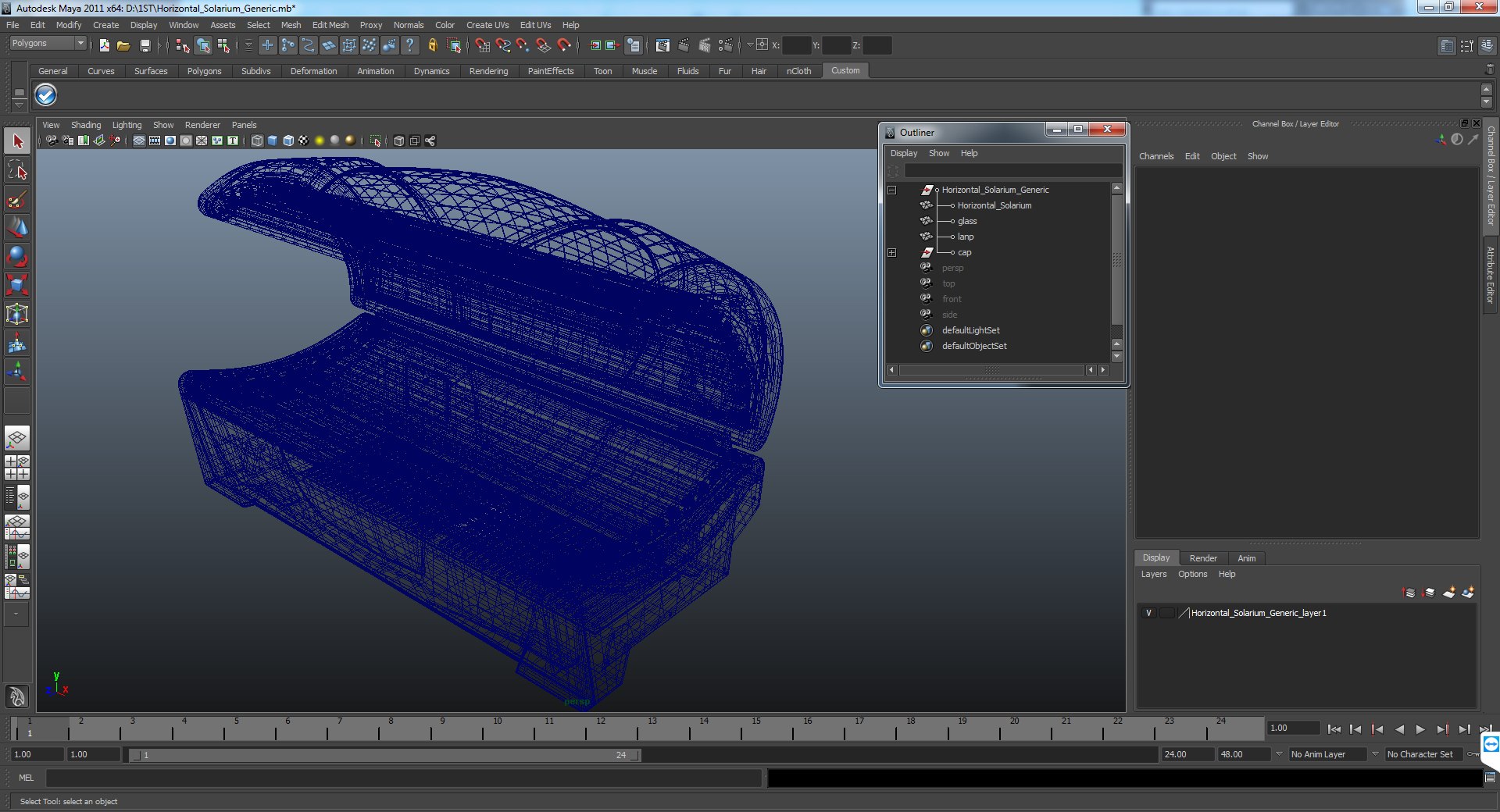Select defaultLightSet in Outliner

tap(970, 330)
